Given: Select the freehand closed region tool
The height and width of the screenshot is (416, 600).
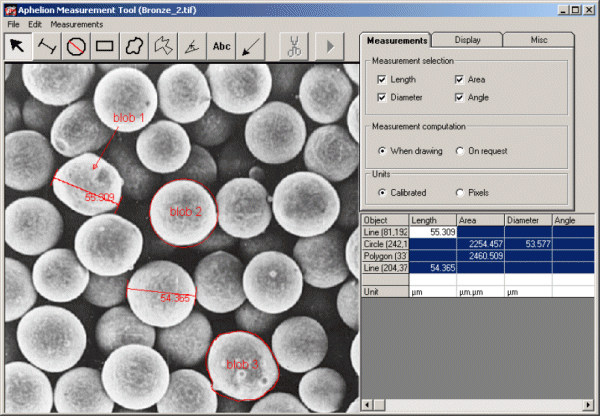Looking at the screenshot, I should click(134, 46).
